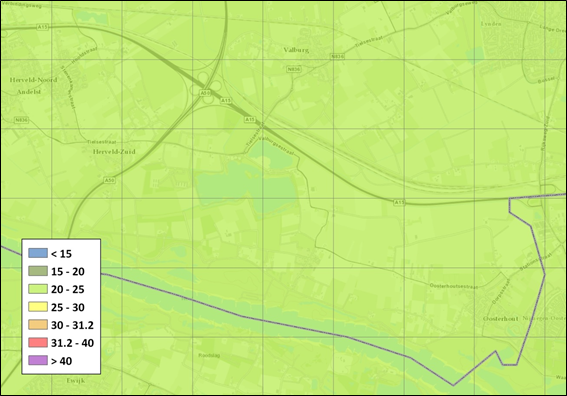
Task: Click the '31.2 - 40' legend label text
Action: (x=72, y=343)
